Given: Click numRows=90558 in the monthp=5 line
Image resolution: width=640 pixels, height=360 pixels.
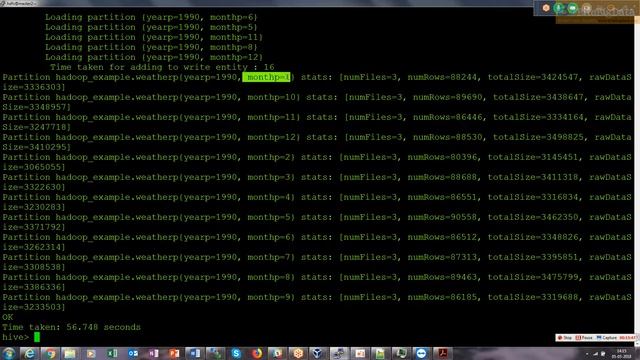Looking at the screenshot, I should pos(442,217).
